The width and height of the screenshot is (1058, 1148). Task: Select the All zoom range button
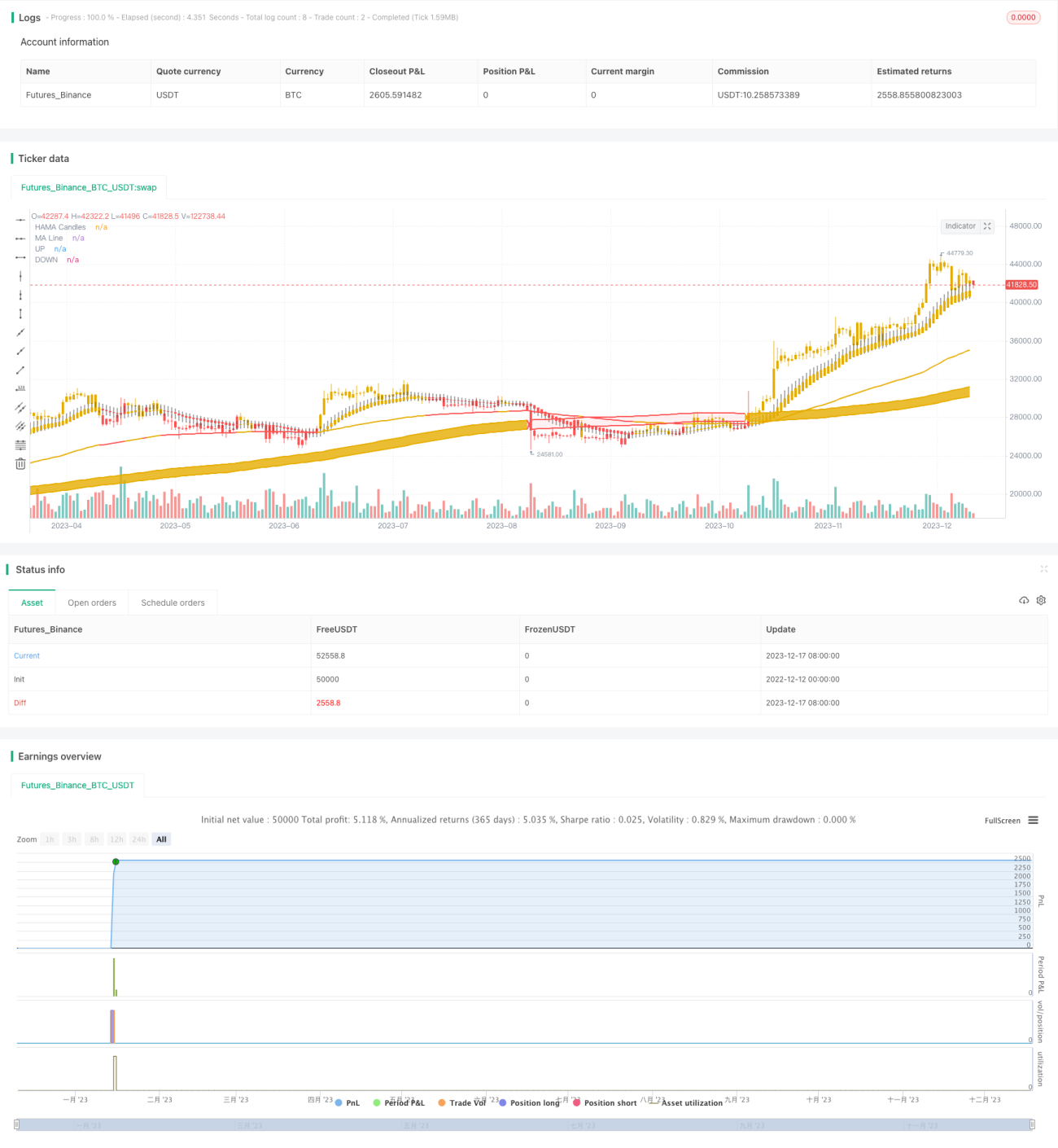(161, 839)
